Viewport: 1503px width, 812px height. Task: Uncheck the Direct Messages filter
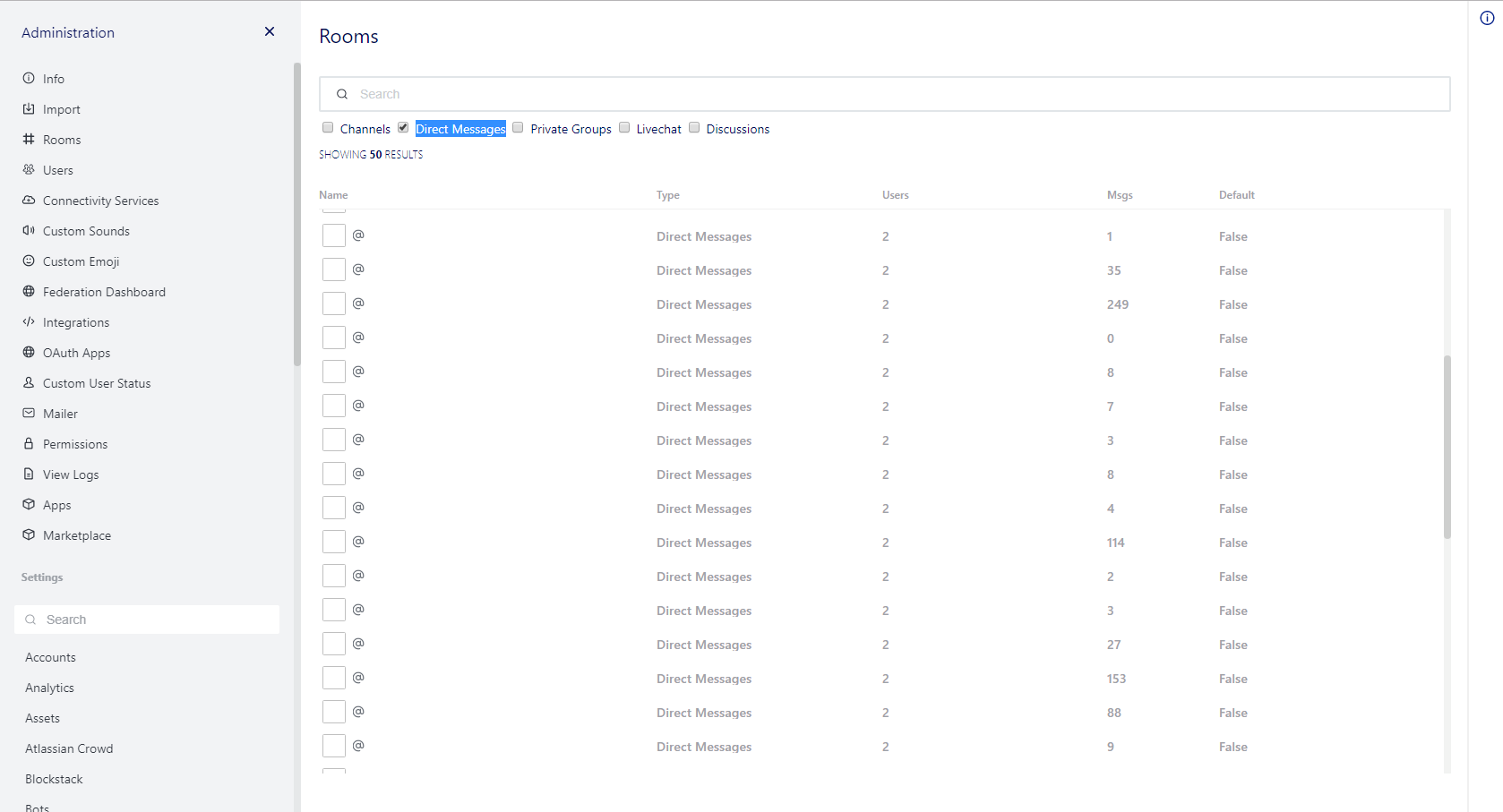403,127
